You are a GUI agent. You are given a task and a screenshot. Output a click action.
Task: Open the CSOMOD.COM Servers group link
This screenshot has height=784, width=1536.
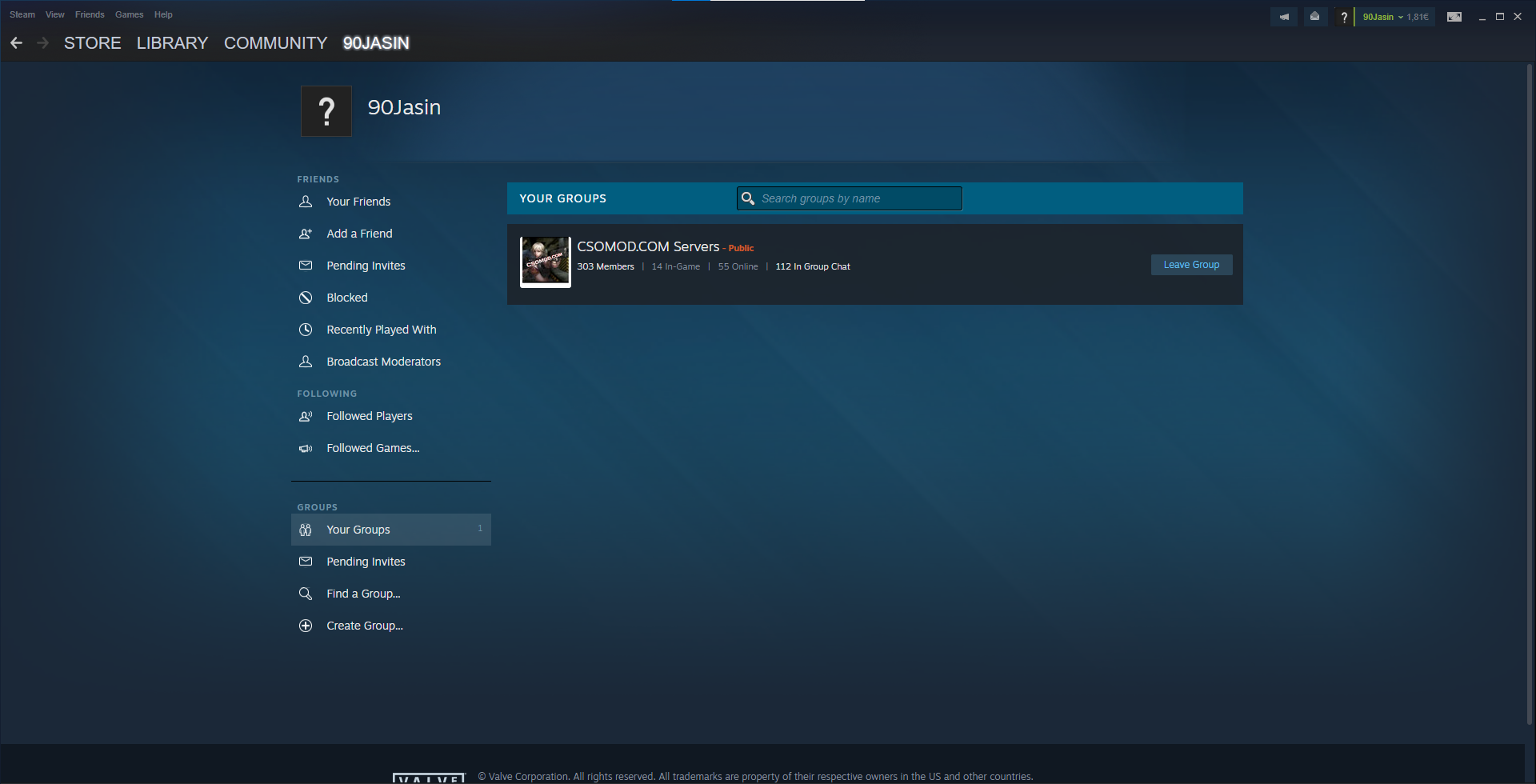(648, 246)
